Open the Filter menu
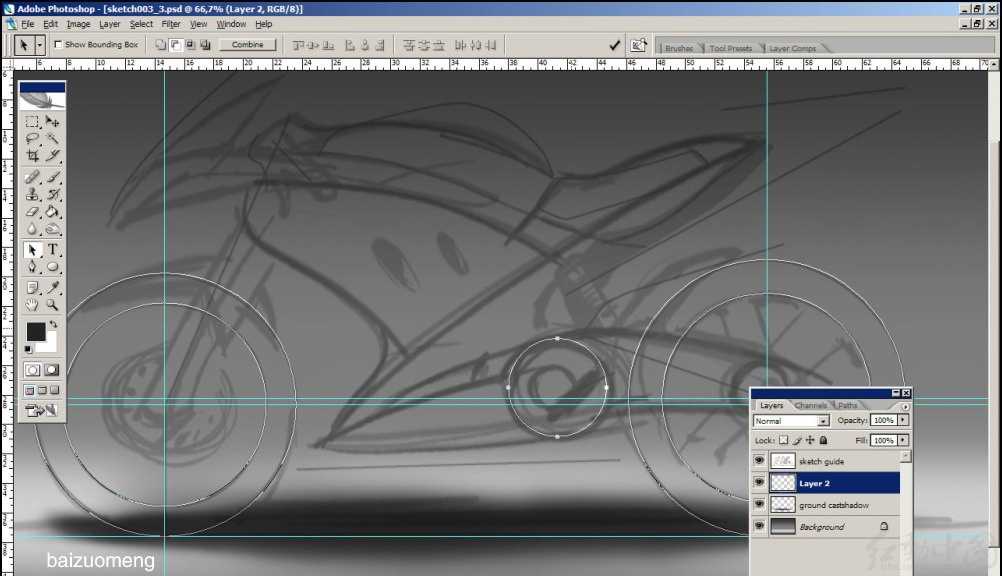This screenshot has width=1002, height=576. click(x=171, y=24)
